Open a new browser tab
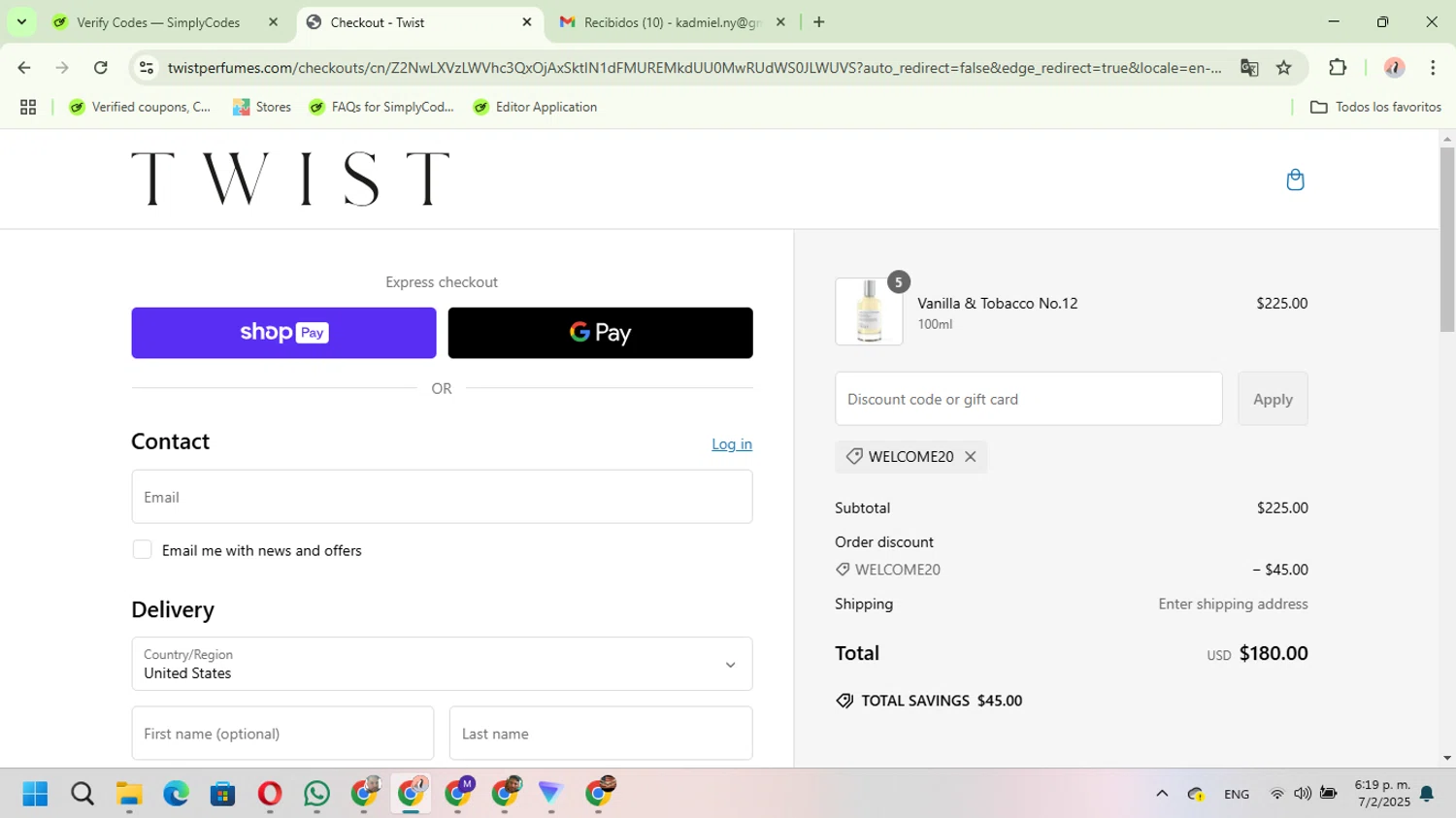1456x818 pixels. click(819, 22)
